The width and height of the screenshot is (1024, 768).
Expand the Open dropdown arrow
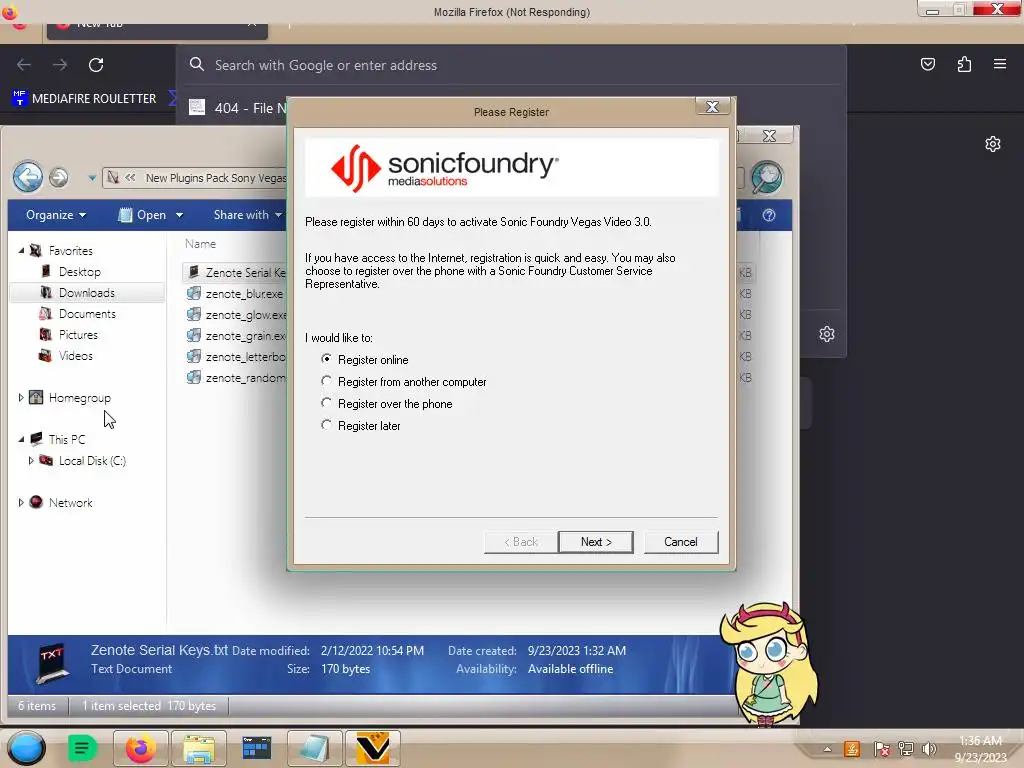point(179,215)
